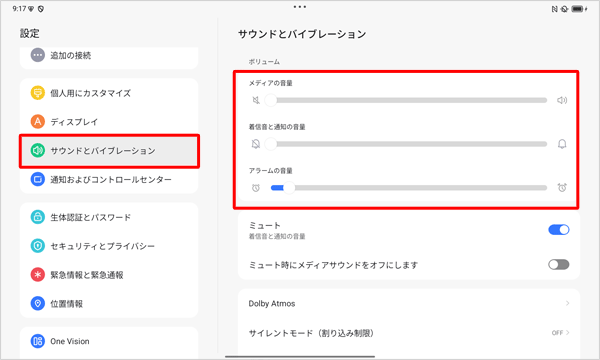Viewport: 600px width, 360px height.
Task: Open 個人用にカスタマイズ settings
Action: pyautogui.click(x=109, y=93)
